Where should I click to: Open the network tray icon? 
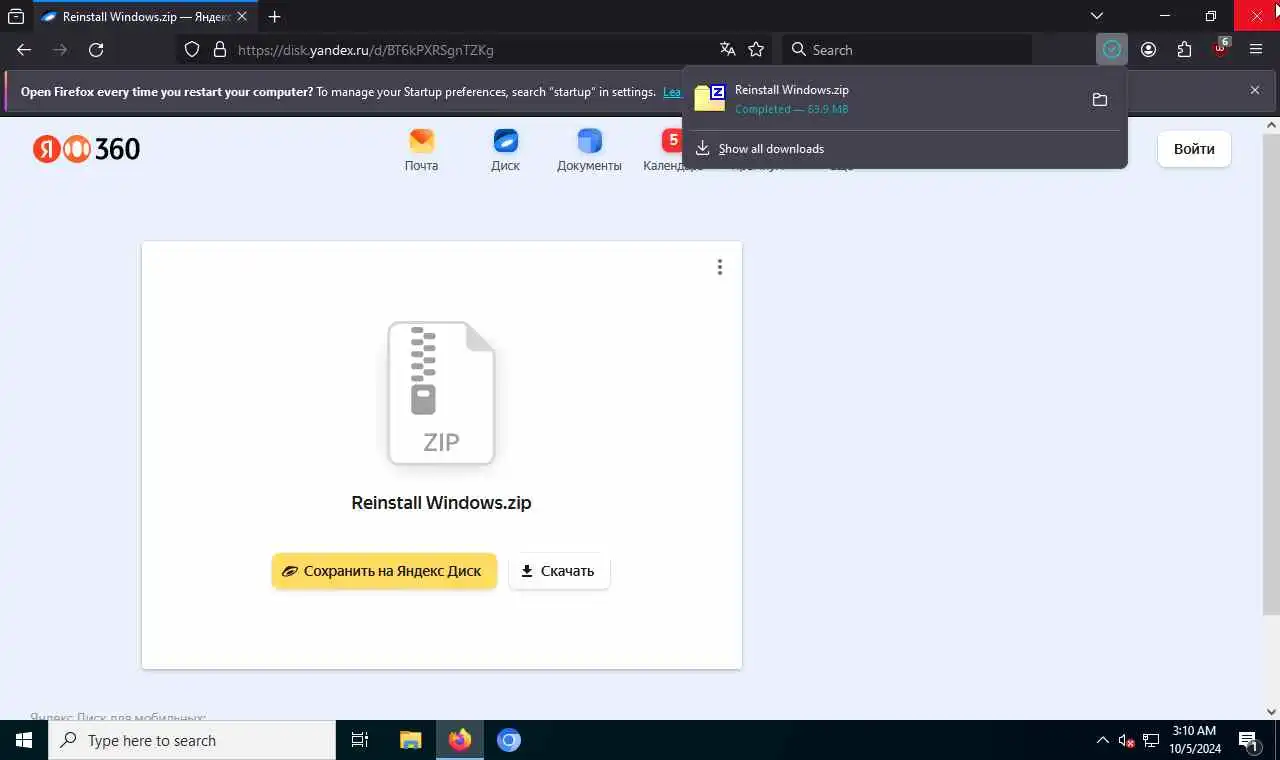coord(1151,741)
